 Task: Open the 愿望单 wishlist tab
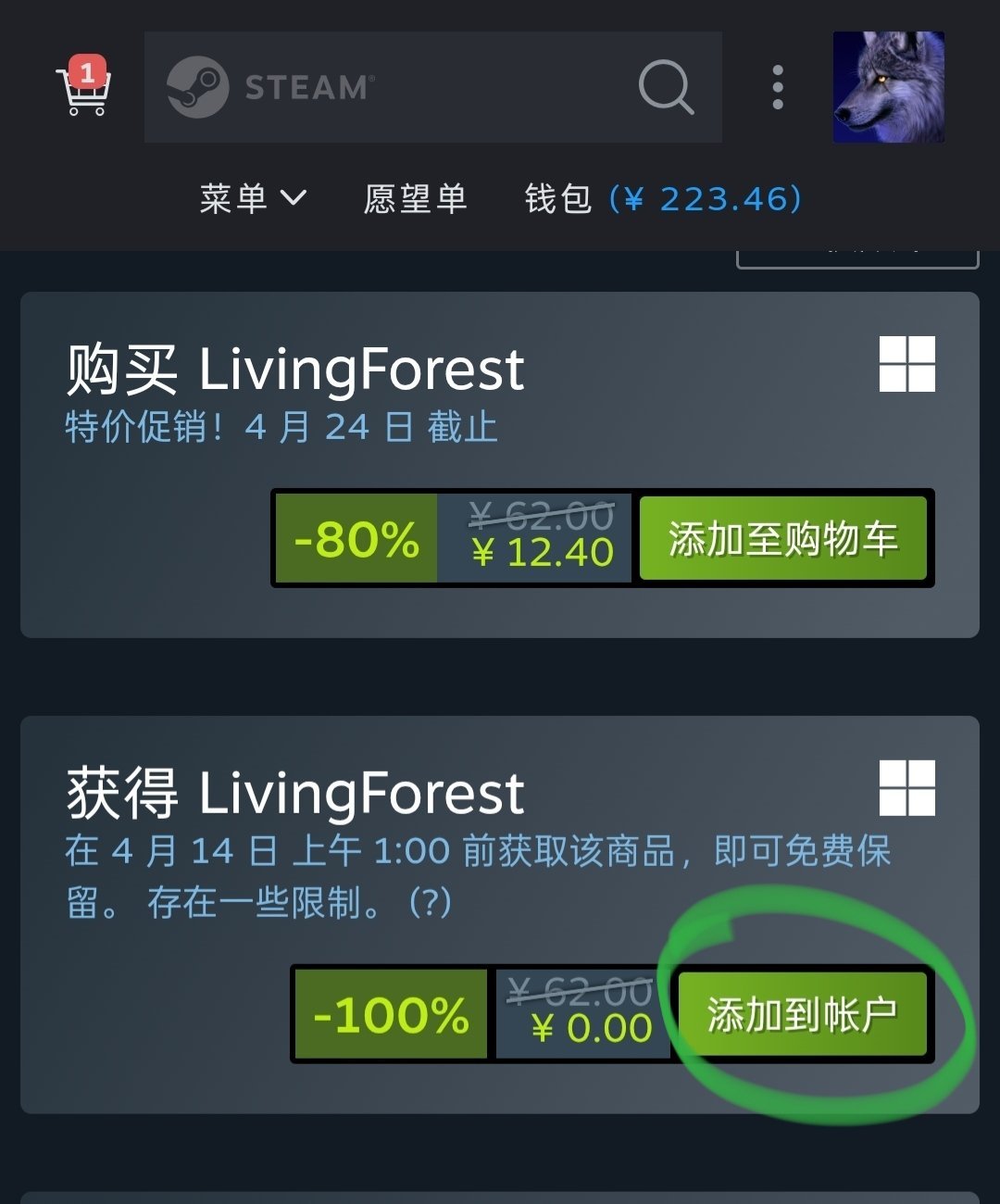tap(415, 198)
